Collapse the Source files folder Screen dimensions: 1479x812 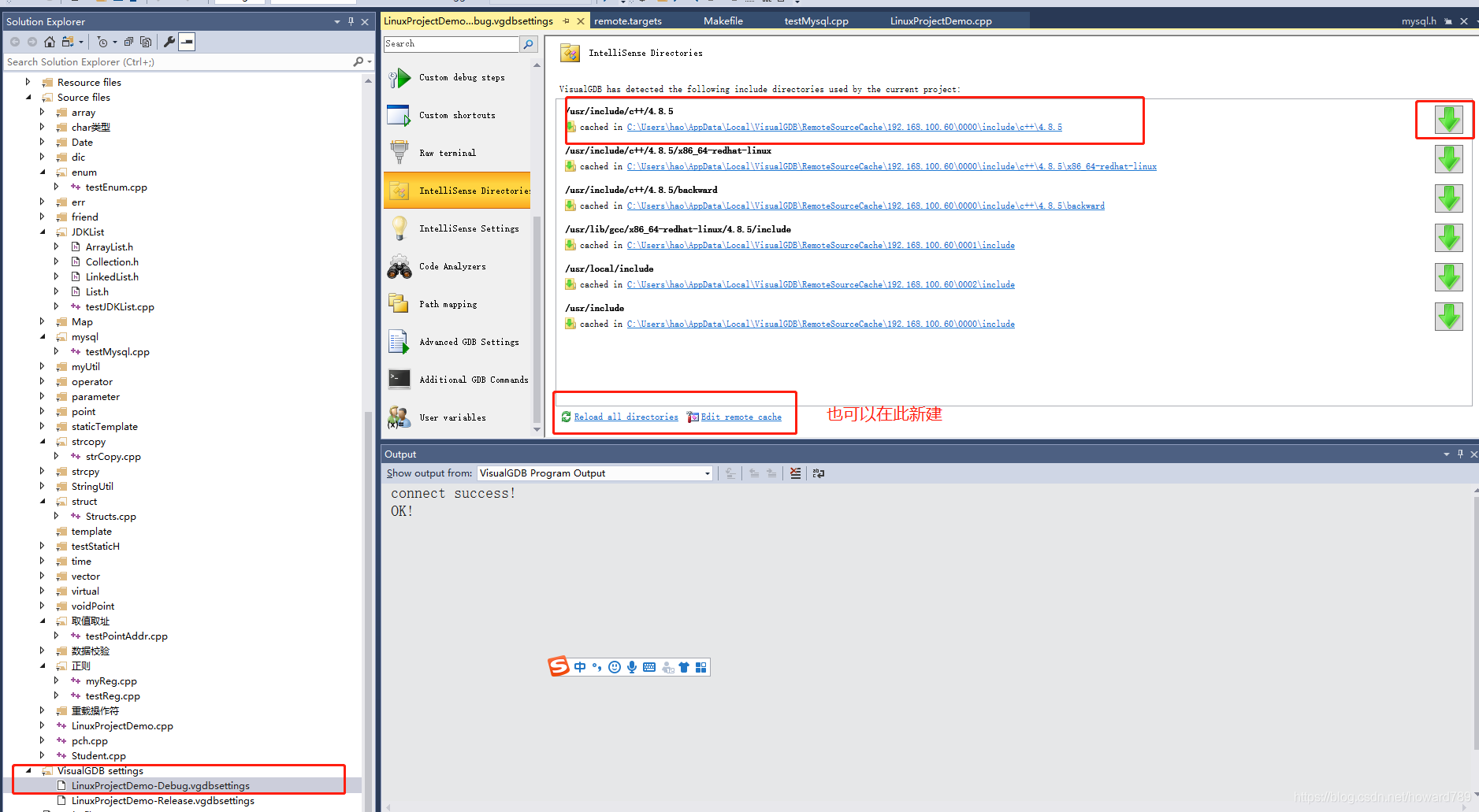28,97
